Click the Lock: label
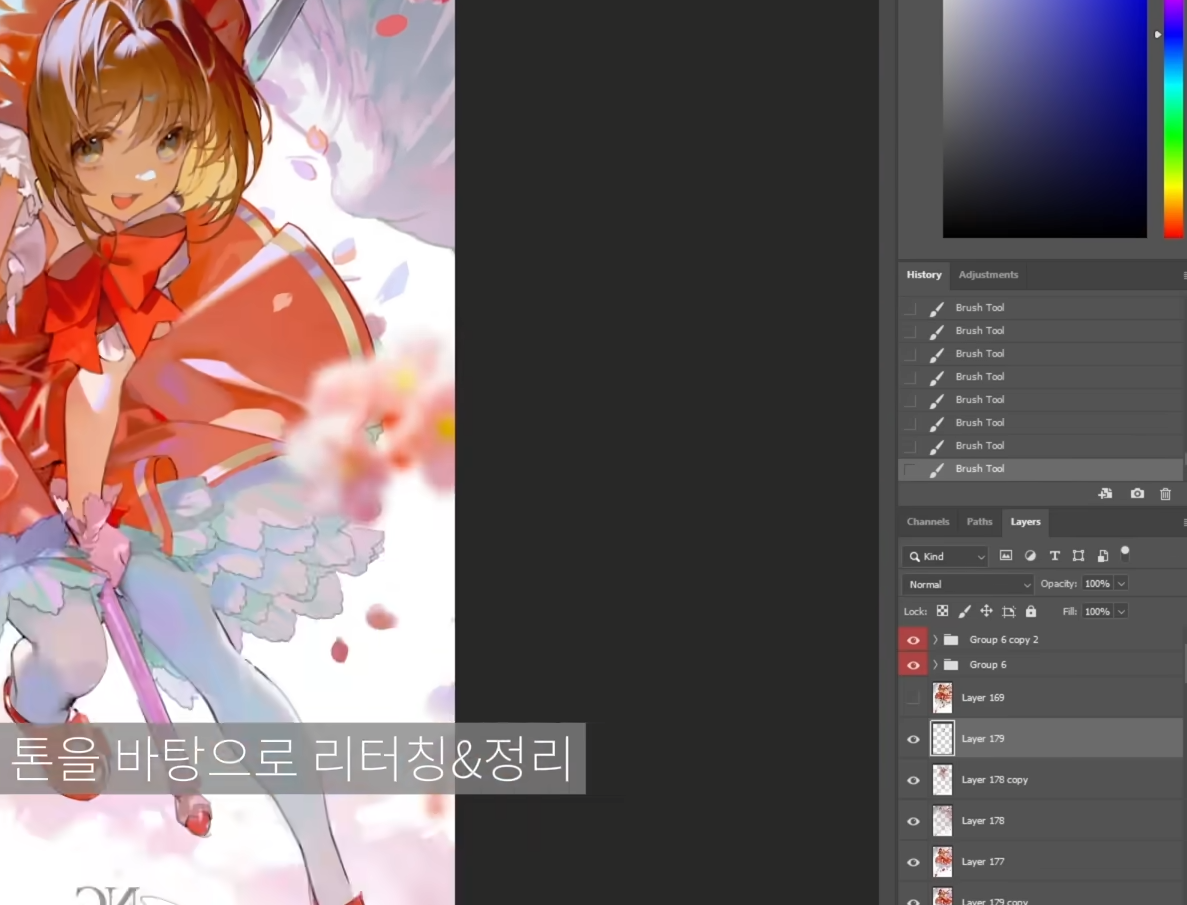Screen dimensions: 1187x905 coord(914,612)
